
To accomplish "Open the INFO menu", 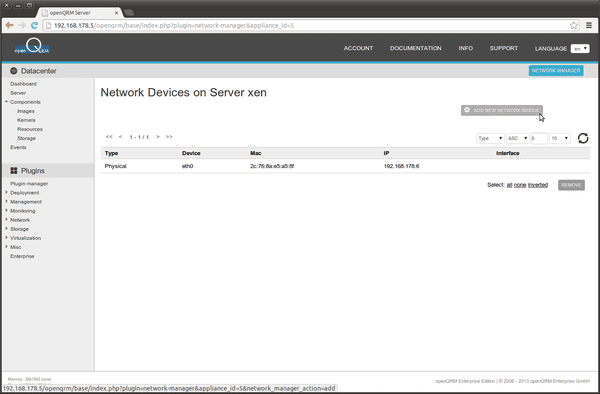I will (x=466, y=48).
